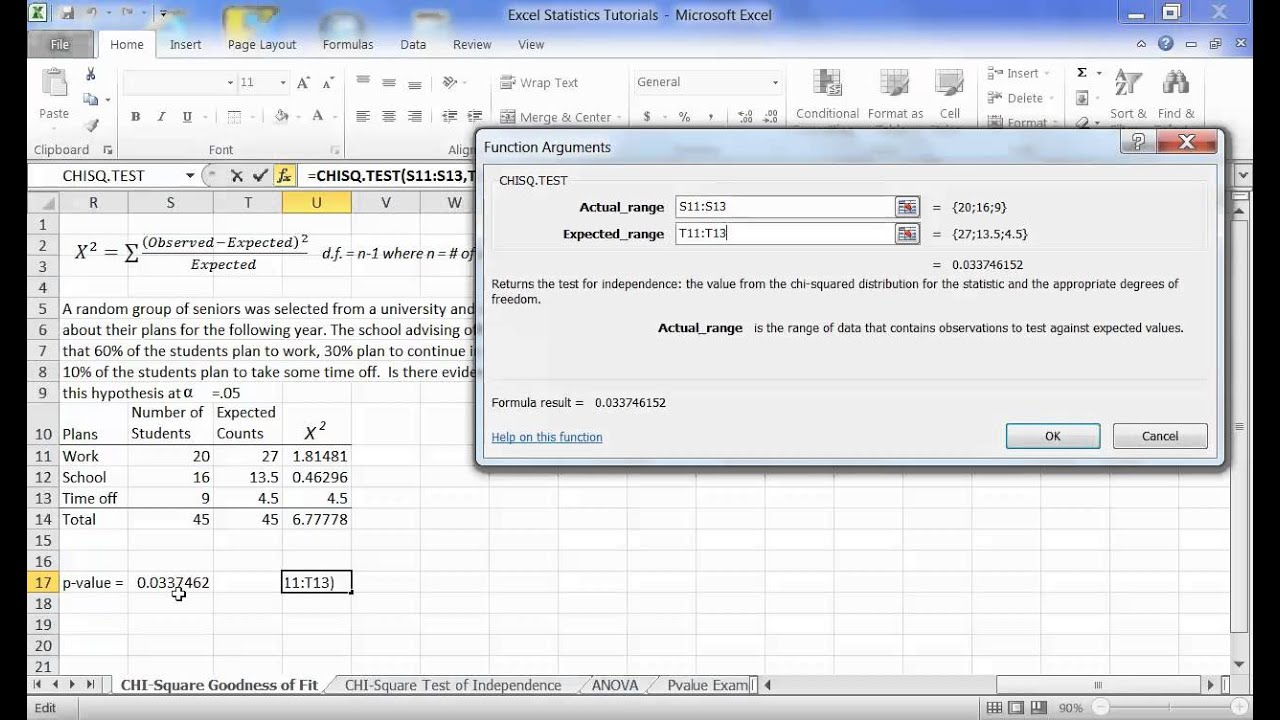Viewport: 1280px width, 720px height.
Task: Switch to the Page Layout tab
Action: click(262, 45)
